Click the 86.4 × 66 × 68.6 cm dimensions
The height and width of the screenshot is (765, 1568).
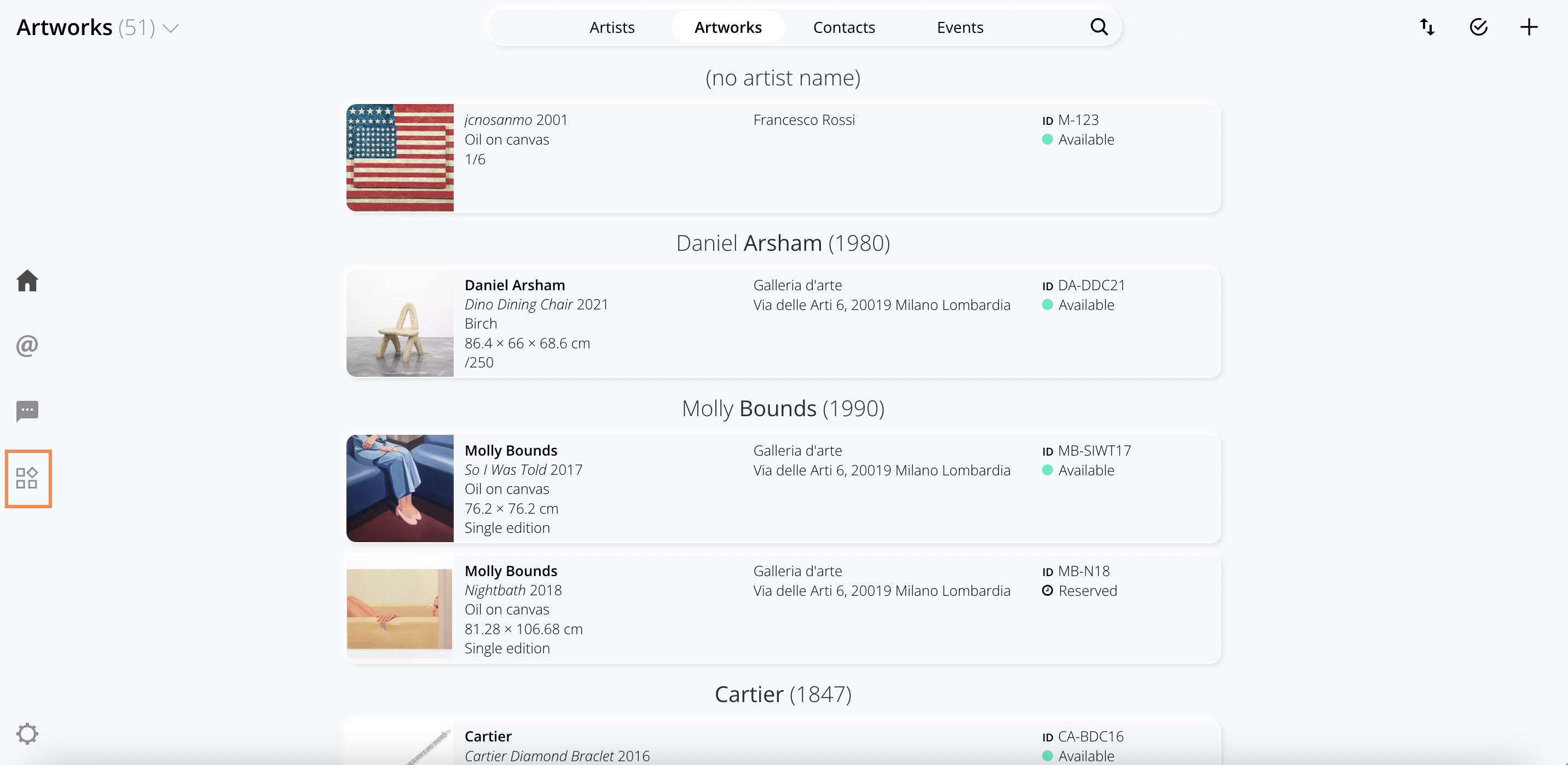[527, 343]
